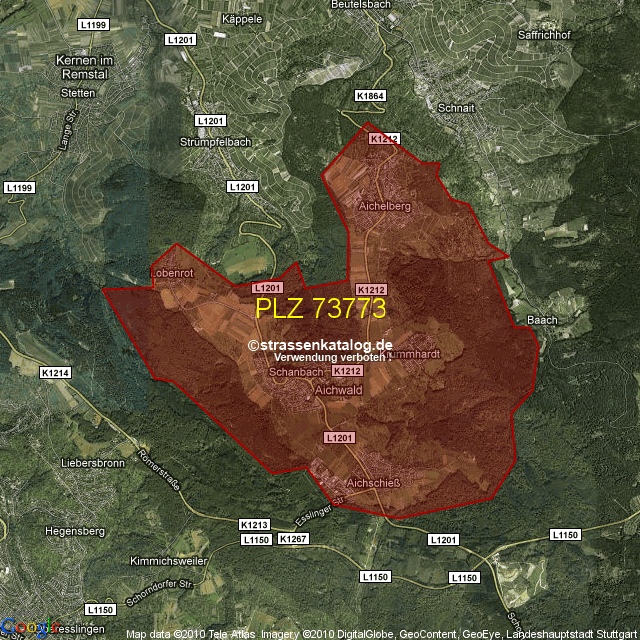Click the K1213 road shield

255,524
